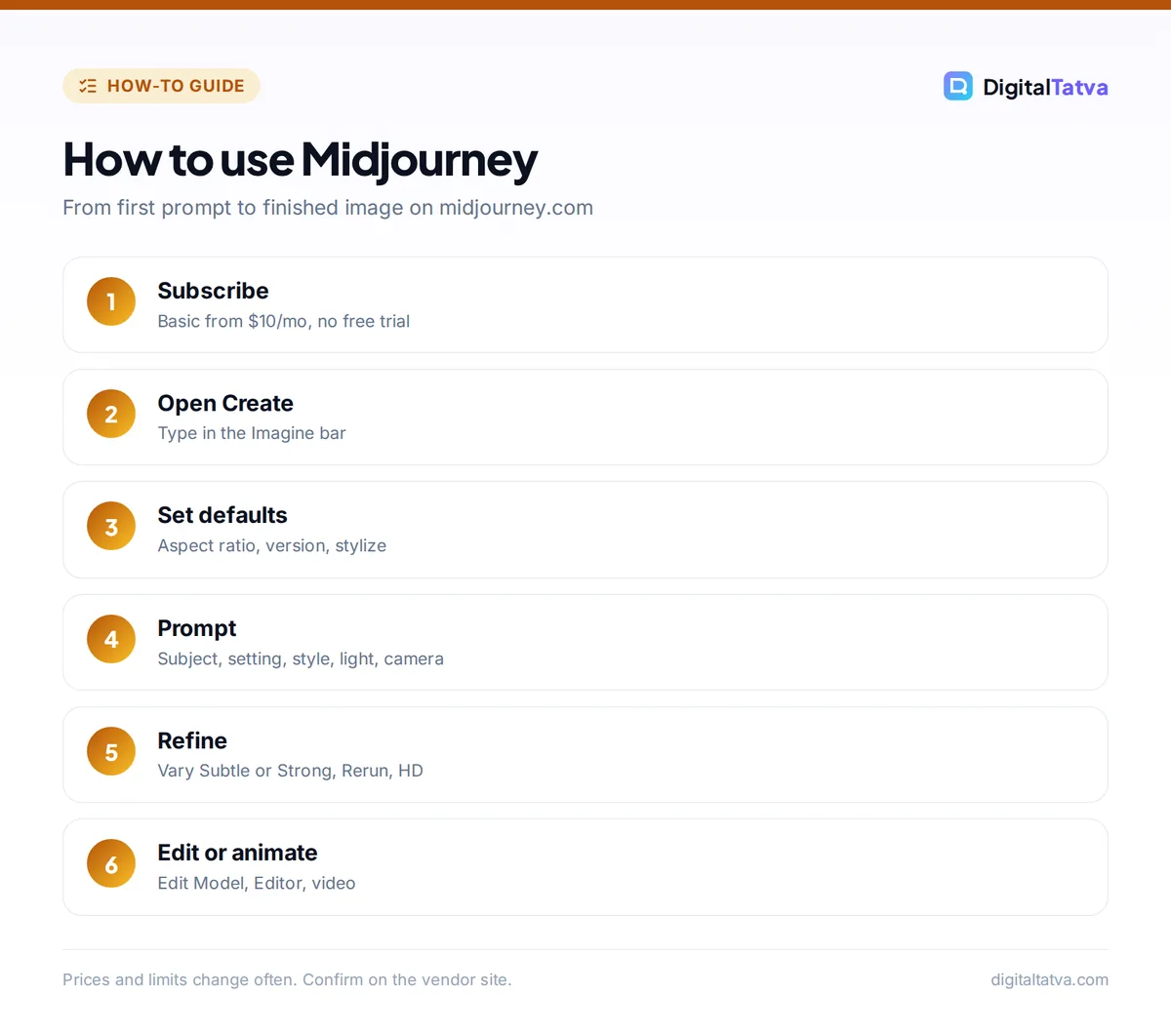Screen dimensions: 1171x1036
Task: Click the 'Refine' step title
Action: [x=192, y=740]
